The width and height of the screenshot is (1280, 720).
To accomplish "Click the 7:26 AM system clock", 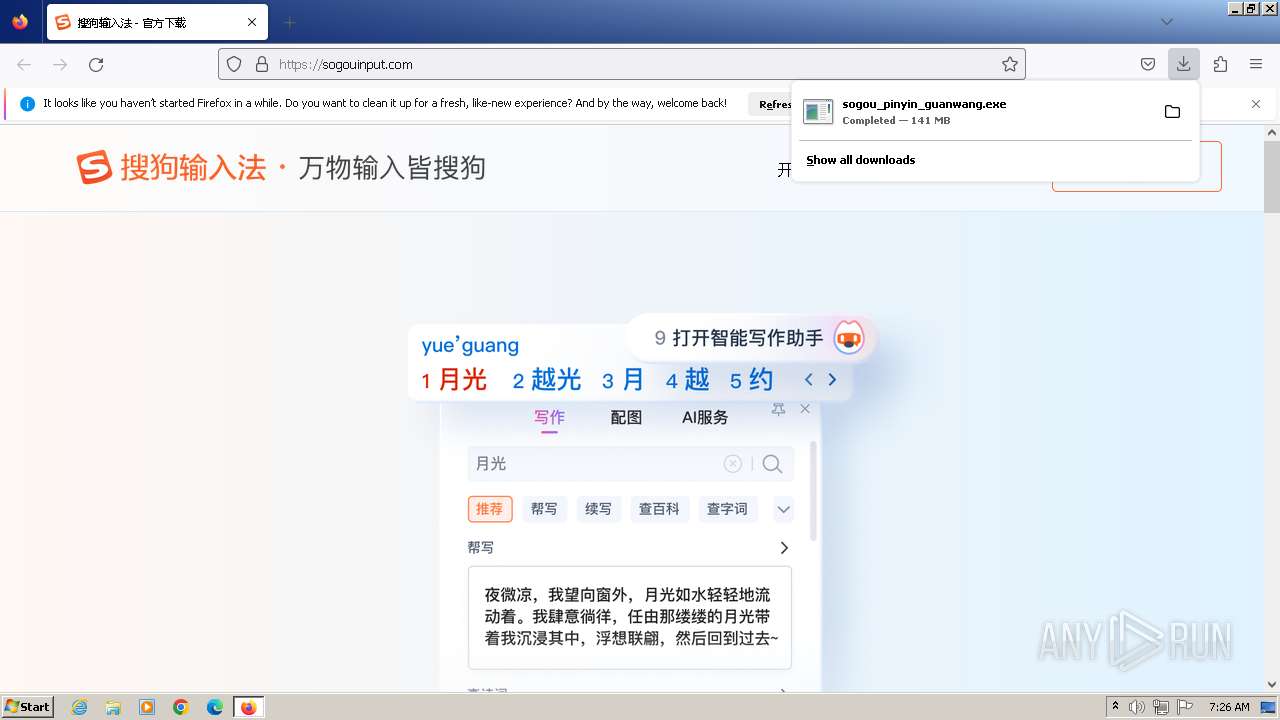I will (1229, 707).
